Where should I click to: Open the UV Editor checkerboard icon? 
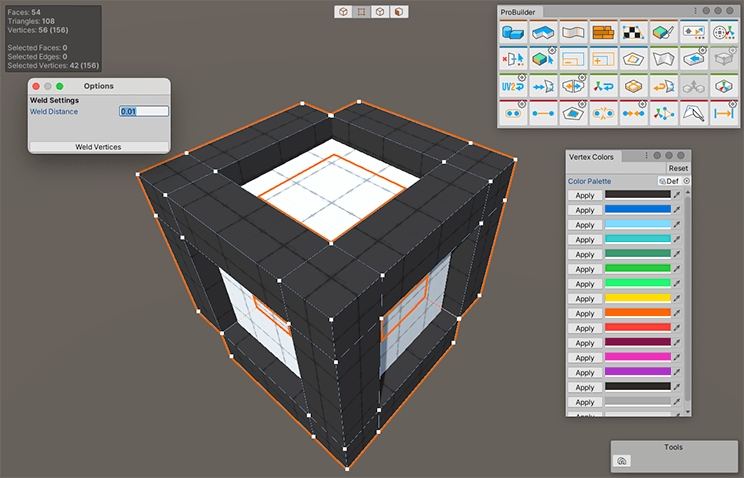632,32
